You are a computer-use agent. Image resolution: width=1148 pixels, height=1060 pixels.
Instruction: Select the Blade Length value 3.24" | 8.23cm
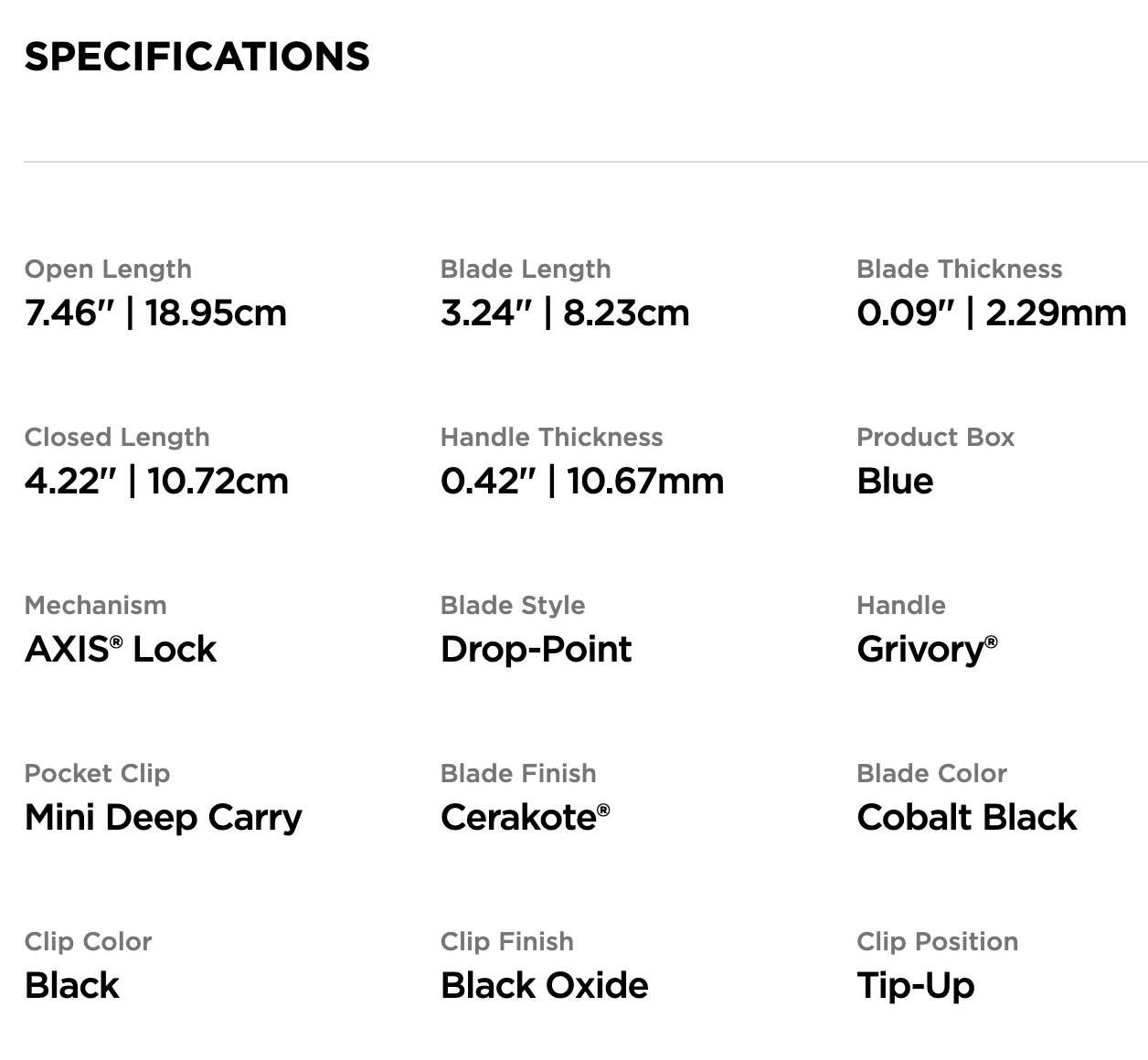[x=565, y=313]
